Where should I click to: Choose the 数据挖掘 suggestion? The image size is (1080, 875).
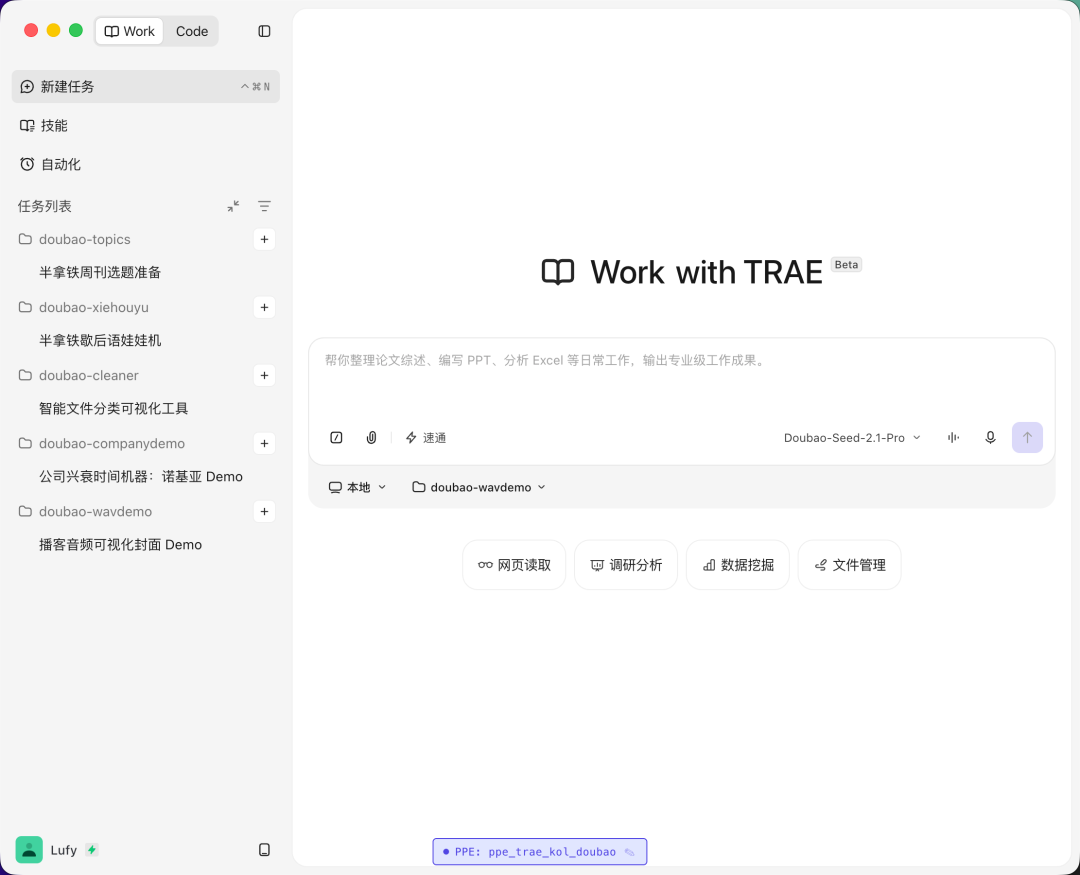[x=738, y=565]
